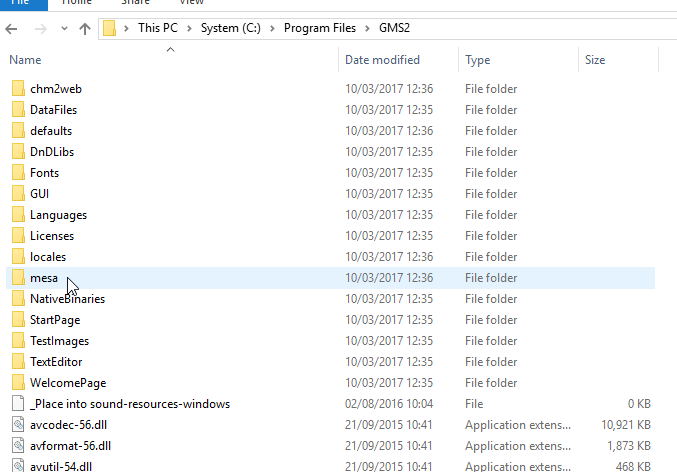This screenshot has height=472, width=677.
Task: Select the WelcomePage folder icon
Action: click(x=18, y=383)
